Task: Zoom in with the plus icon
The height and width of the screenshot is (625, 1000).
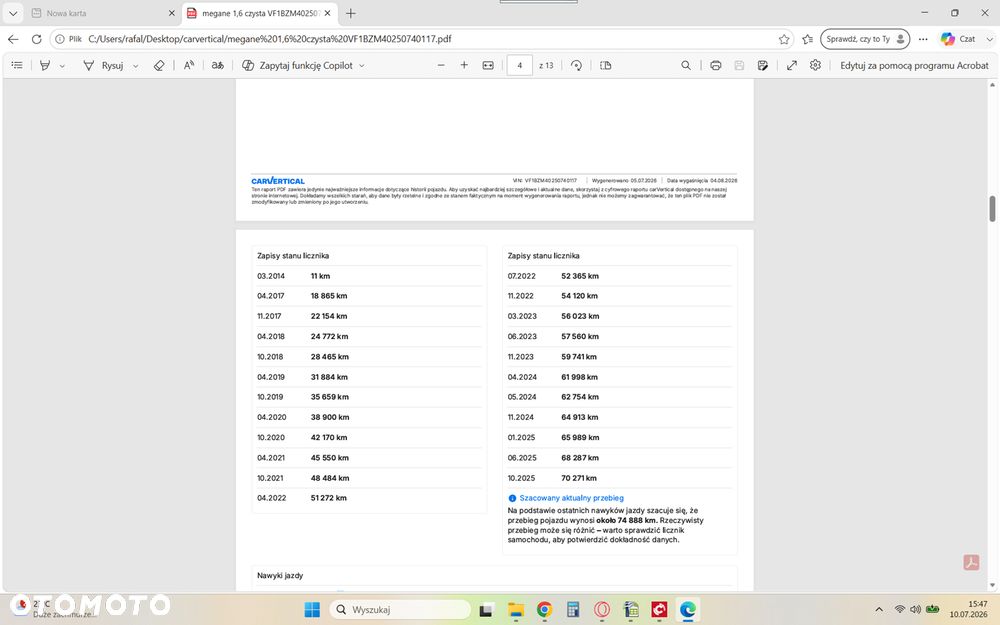Action: coord(464,65)
